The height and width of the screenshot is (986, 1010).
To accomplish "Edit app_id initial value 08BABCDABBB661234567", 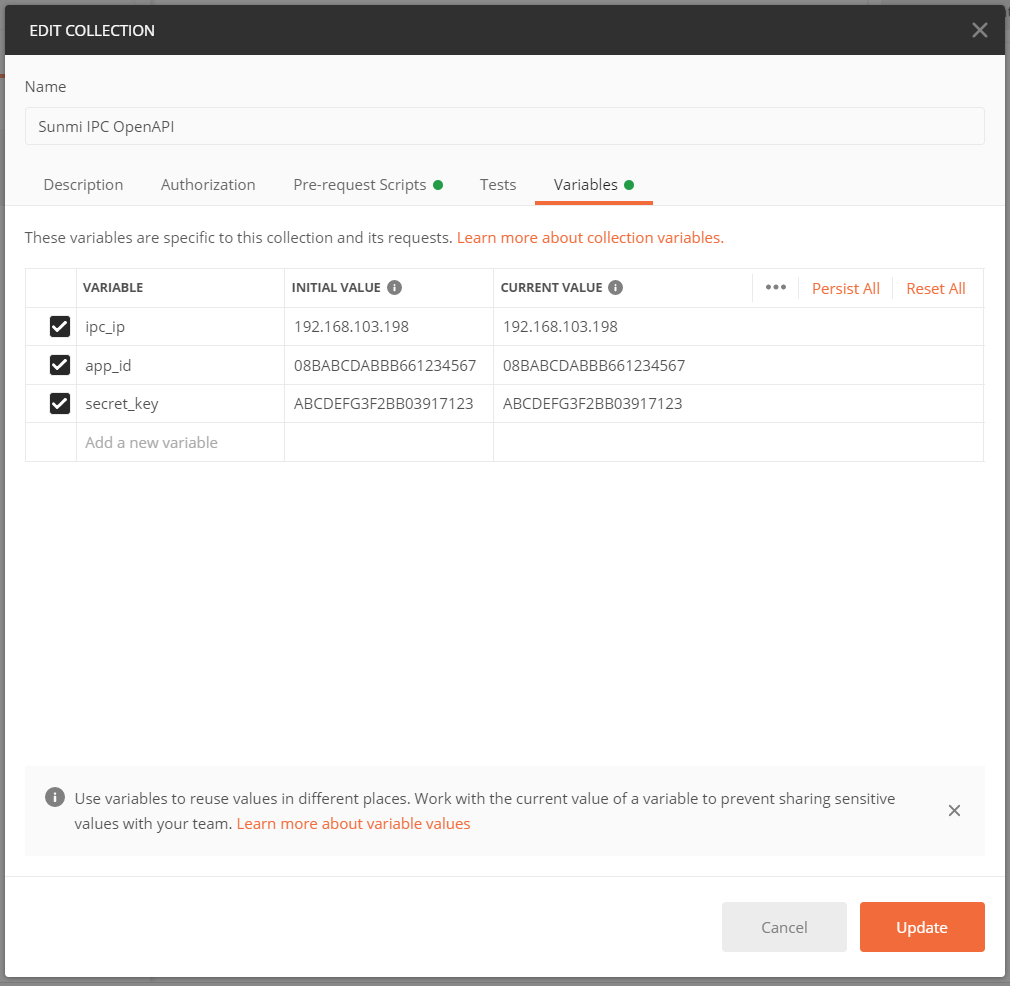I will click(x=388, y=365).
